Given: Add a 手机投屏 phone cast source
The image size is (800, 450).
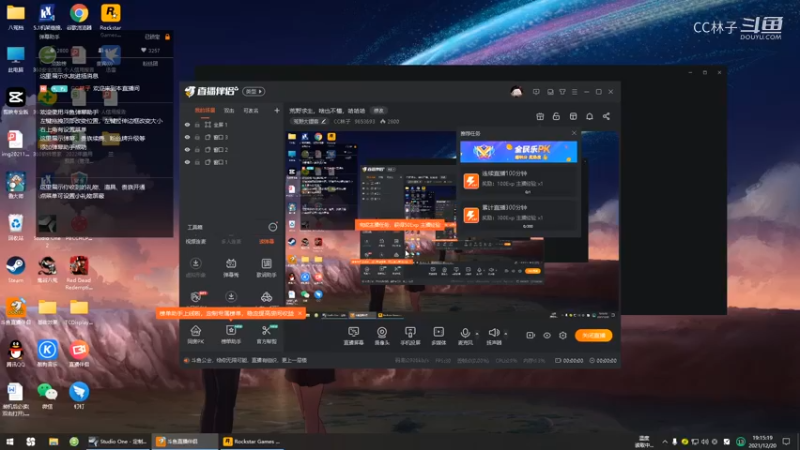Looking at the screenshot, I should click(410, 336).
